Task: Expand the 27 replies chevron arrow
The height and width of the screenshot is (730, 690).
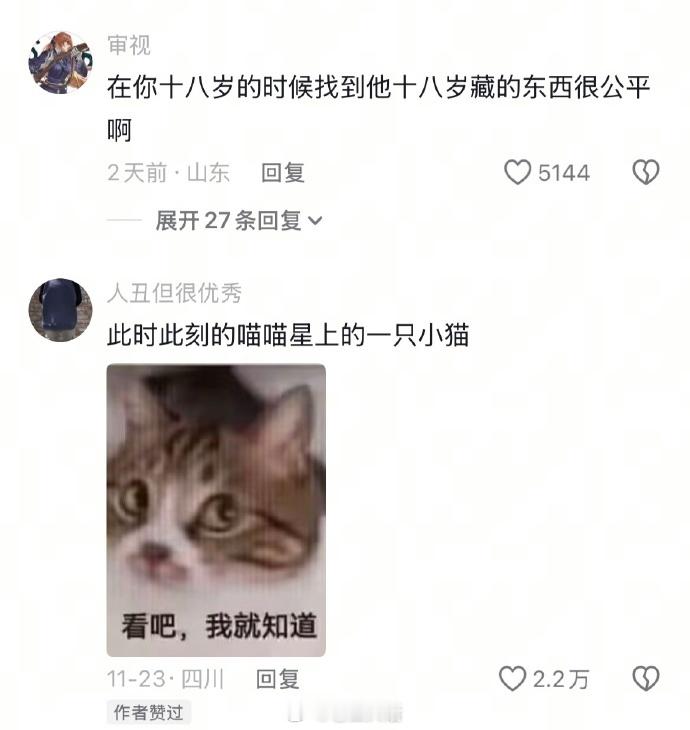Action: (x=315, y=221)
